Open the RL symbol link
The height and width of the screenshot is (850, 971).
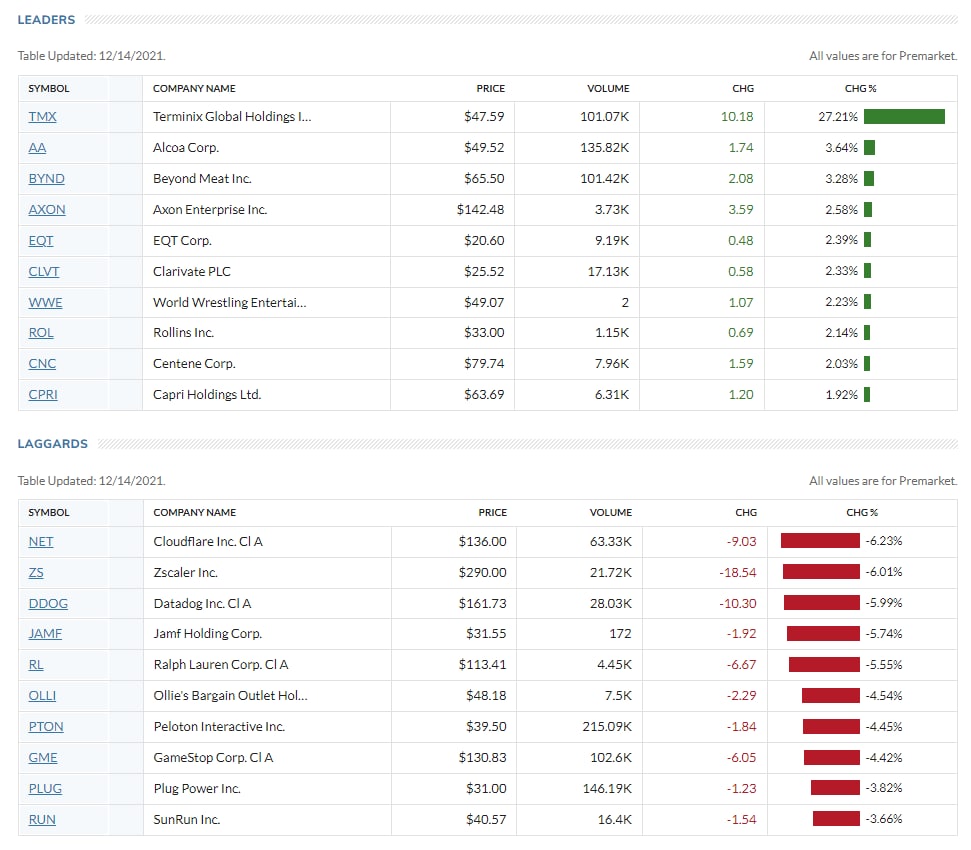click(x=36, y=664)
